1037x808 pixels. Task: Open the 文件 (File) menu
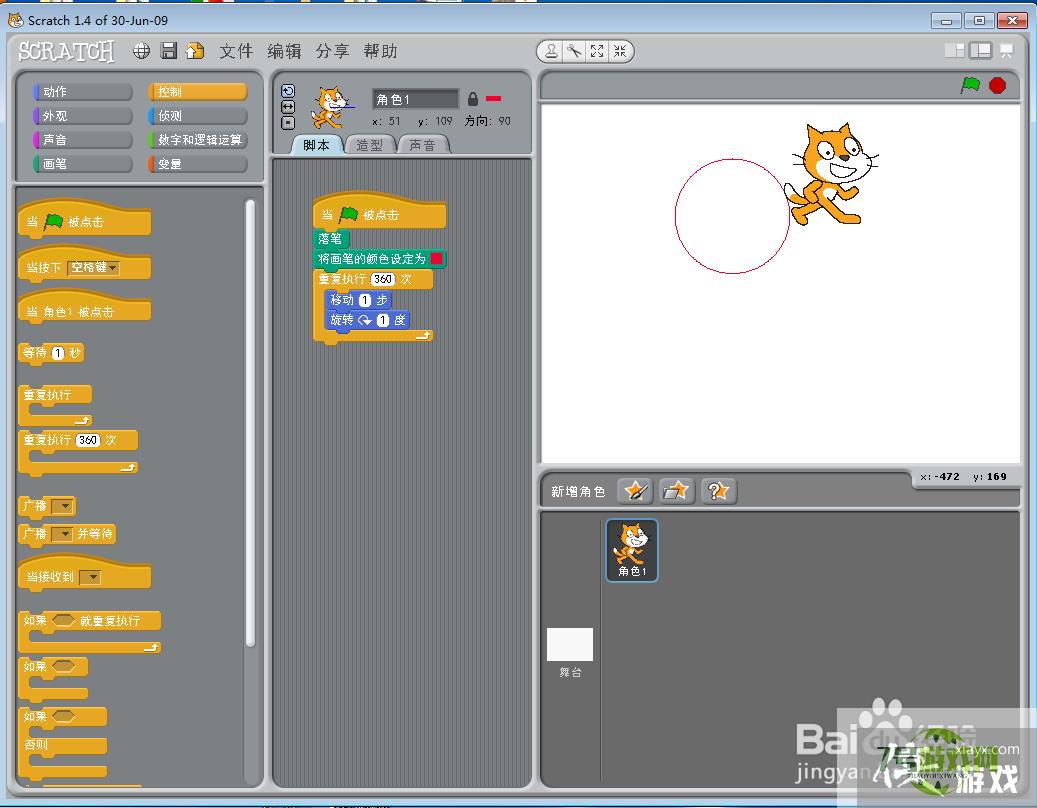236,51
